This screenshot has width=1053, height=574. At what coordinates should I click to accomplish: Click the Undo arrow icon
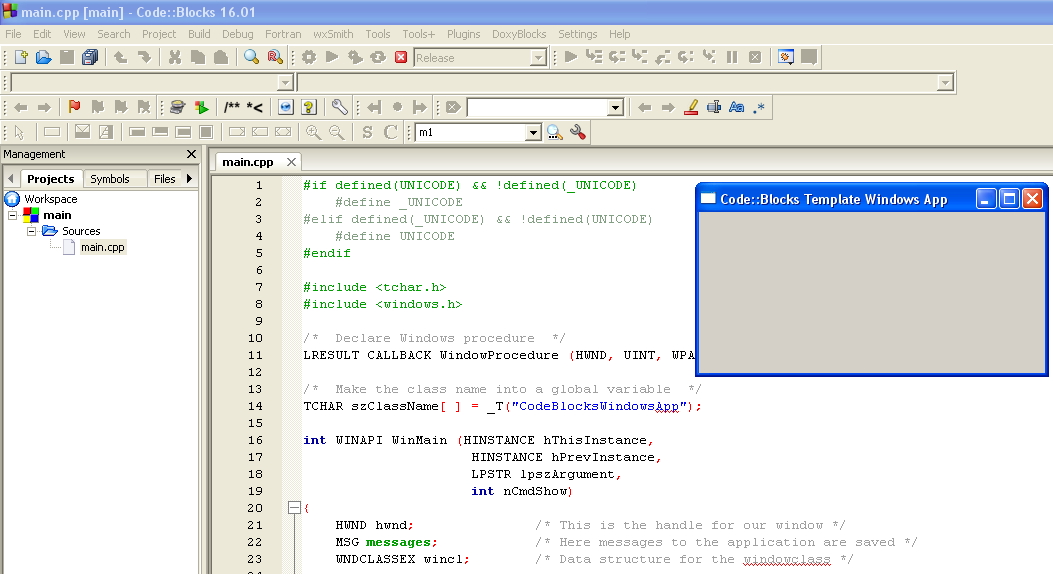pyautogui.click(x=120, y=57)
